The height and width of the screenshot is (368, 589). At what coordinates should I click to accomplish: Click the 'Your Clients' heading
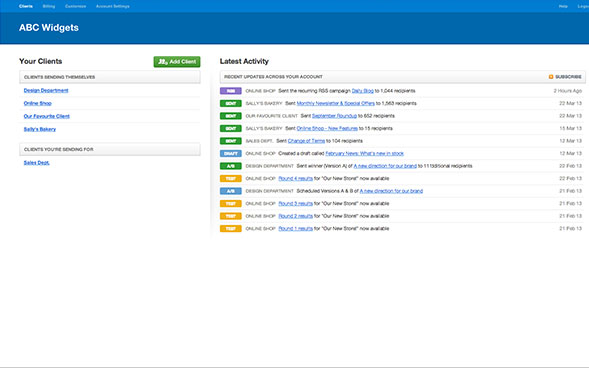coord(41,61)
